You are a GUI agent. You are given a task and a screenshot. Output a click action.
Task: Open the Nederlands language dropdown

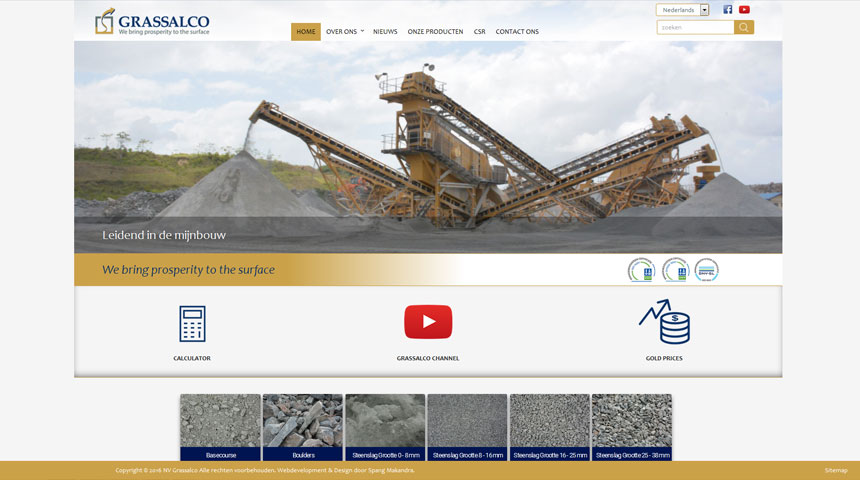click(683, 10)
